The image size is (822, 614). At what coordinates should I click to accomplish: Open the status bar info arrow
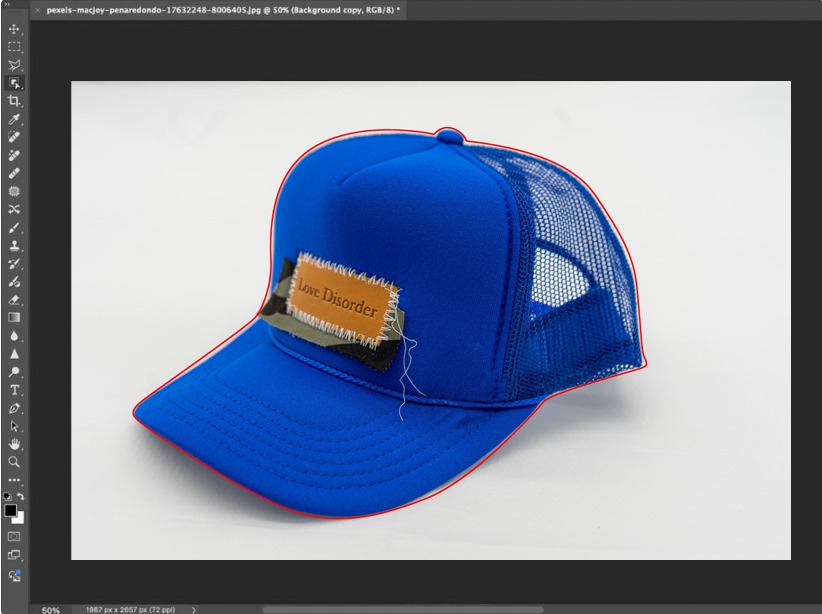[193, 609]
